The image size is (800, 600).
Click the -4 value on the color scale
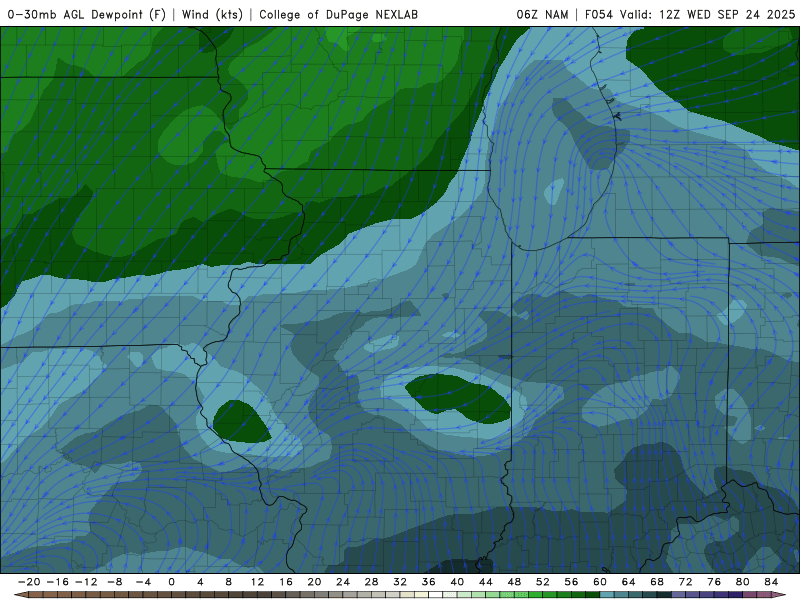click(x=143, y=582)
